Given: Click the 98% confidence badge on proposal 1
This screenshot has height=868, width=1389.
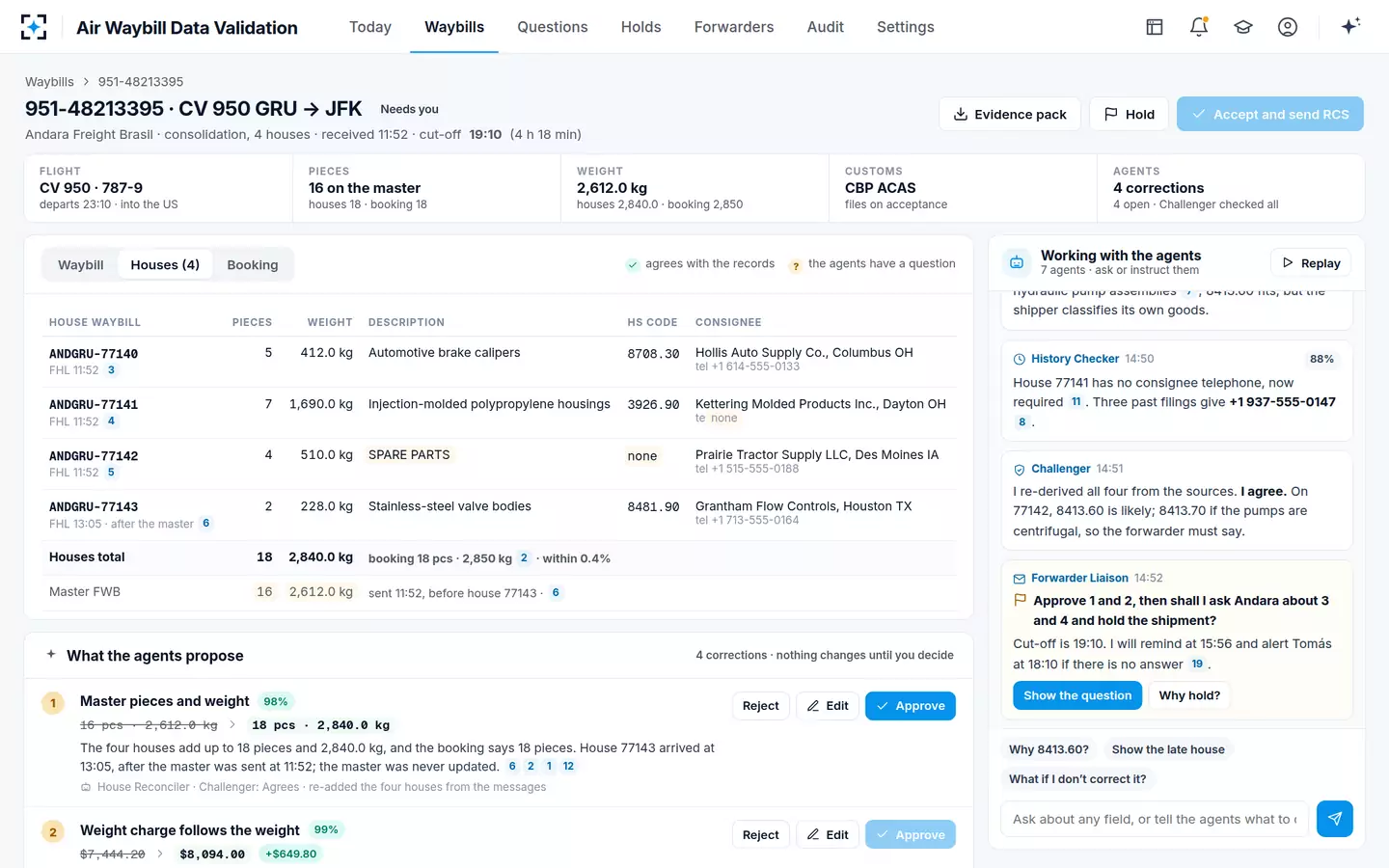Looking at the screenshot, I should pos(276,701).
